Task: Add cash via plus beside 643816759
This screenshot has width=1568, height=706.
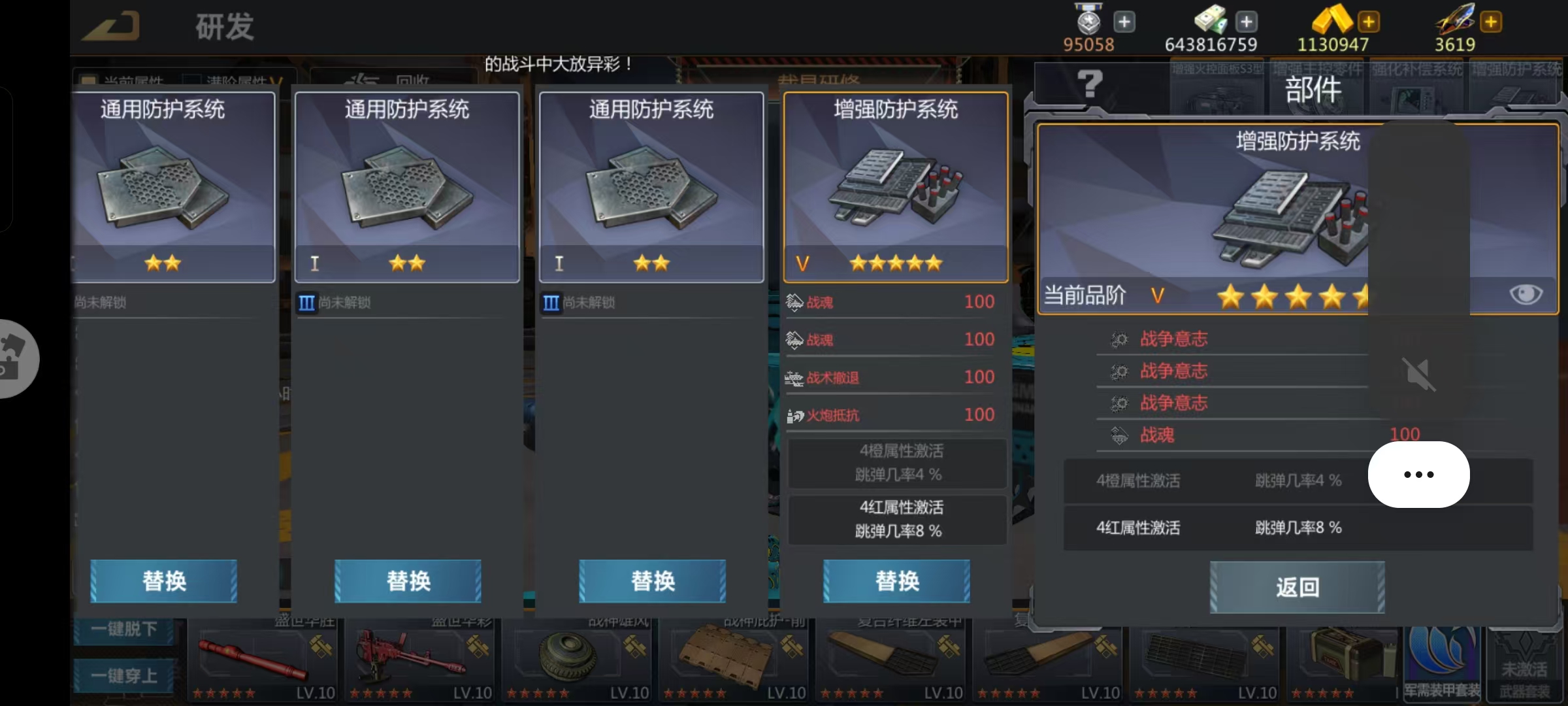Action: pos(1247,22)
